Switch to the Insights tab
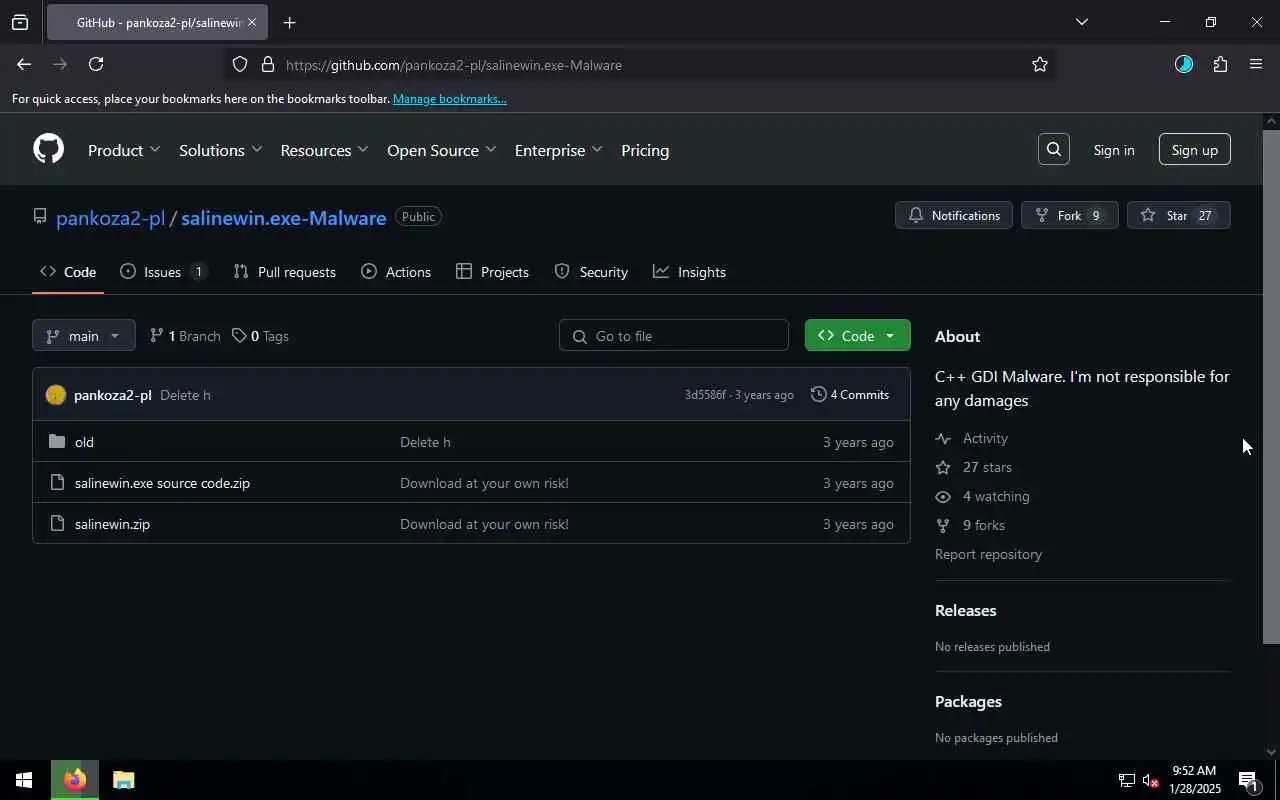Viewport: 1280px width, 800px height. click(689, 272)
